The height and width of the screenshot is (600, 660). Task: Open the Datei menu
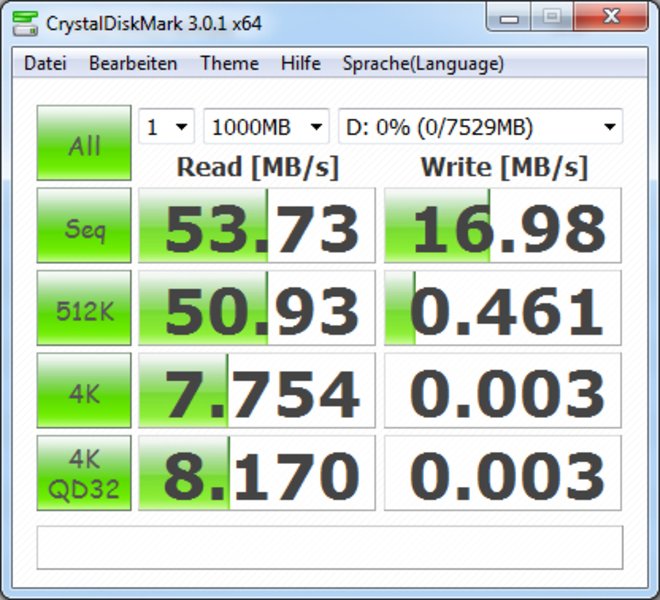pyautogui.click(x=45, y=64)
